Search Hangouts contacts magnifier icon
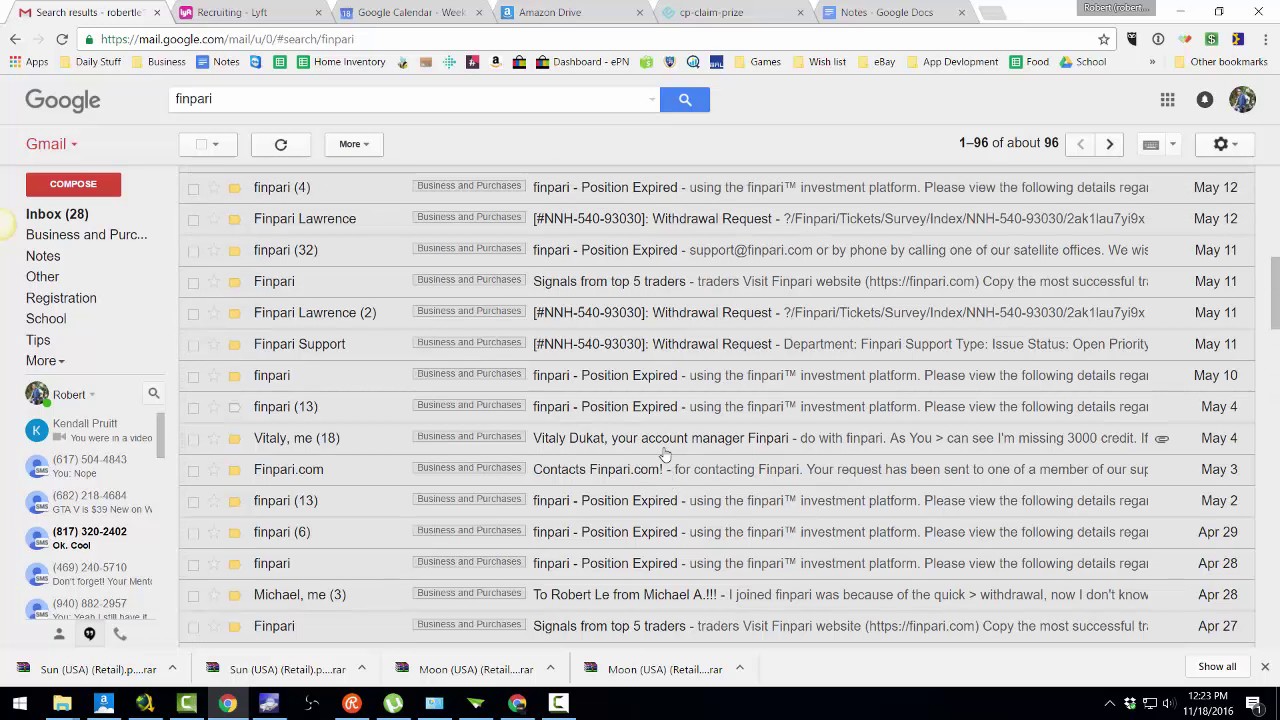 tap(154, 394)
